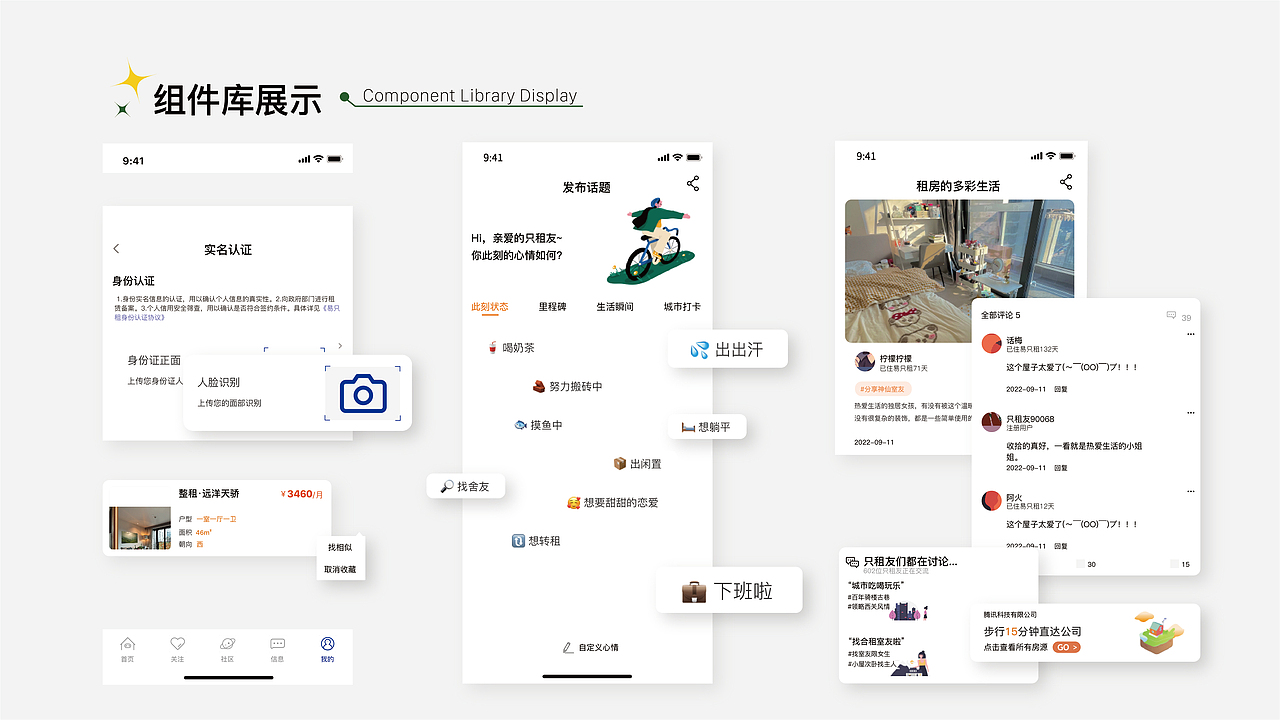
Task: Tap the 找舍友 floating mood chip
Action: coord(466,486)
